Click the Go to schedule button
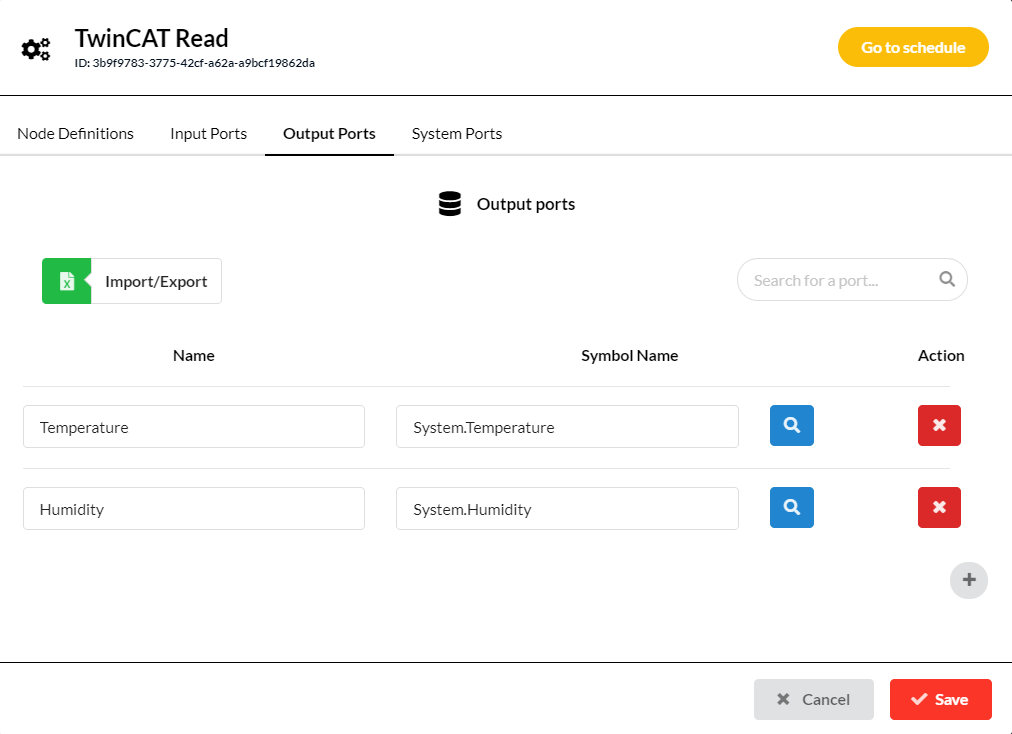The height and width of the screenshot is (734, 1012). pyautogui.click(x=913, y=47)
